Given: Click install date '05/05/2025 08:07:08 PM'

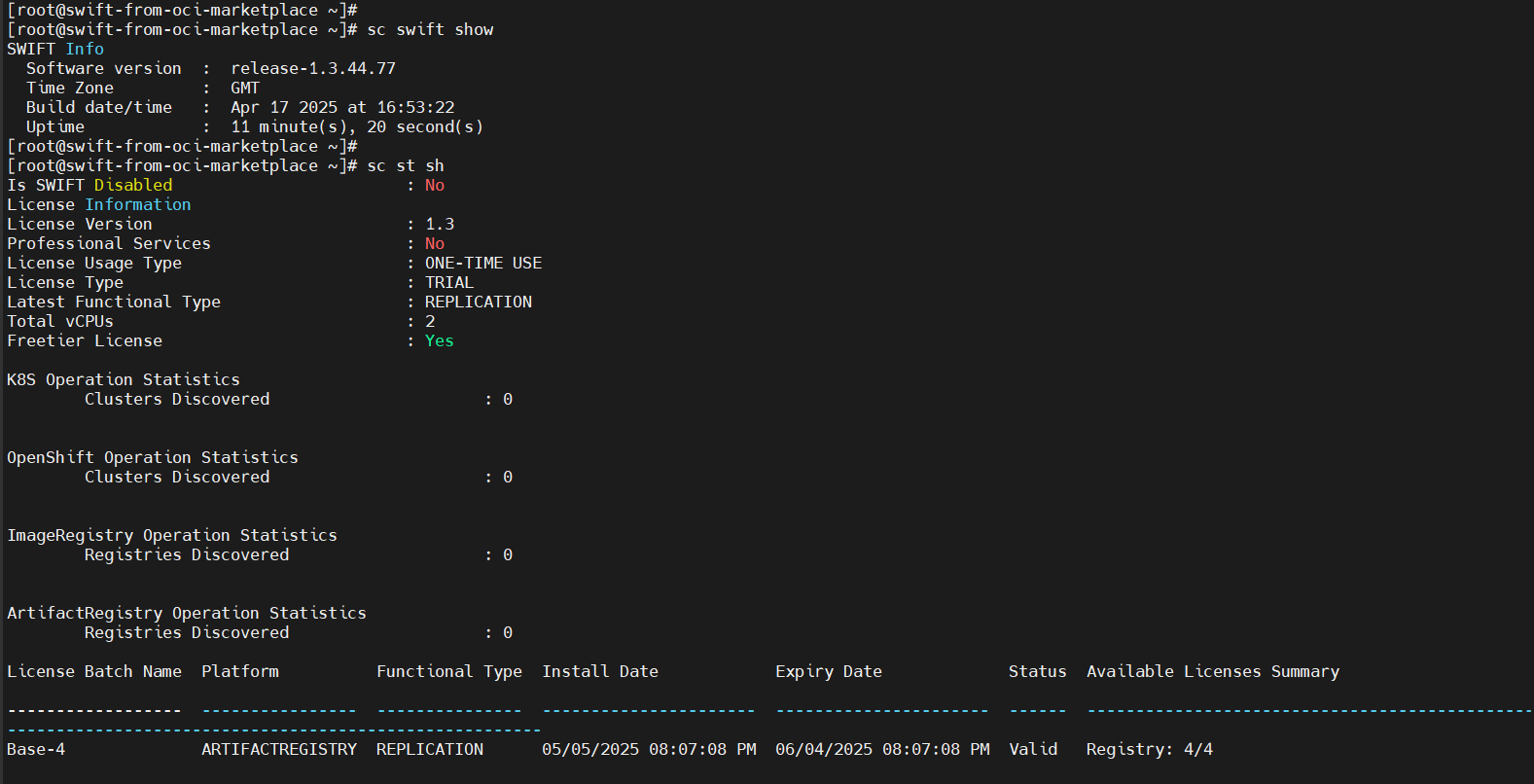Looking at the screenshot, I should click(649, 749).
